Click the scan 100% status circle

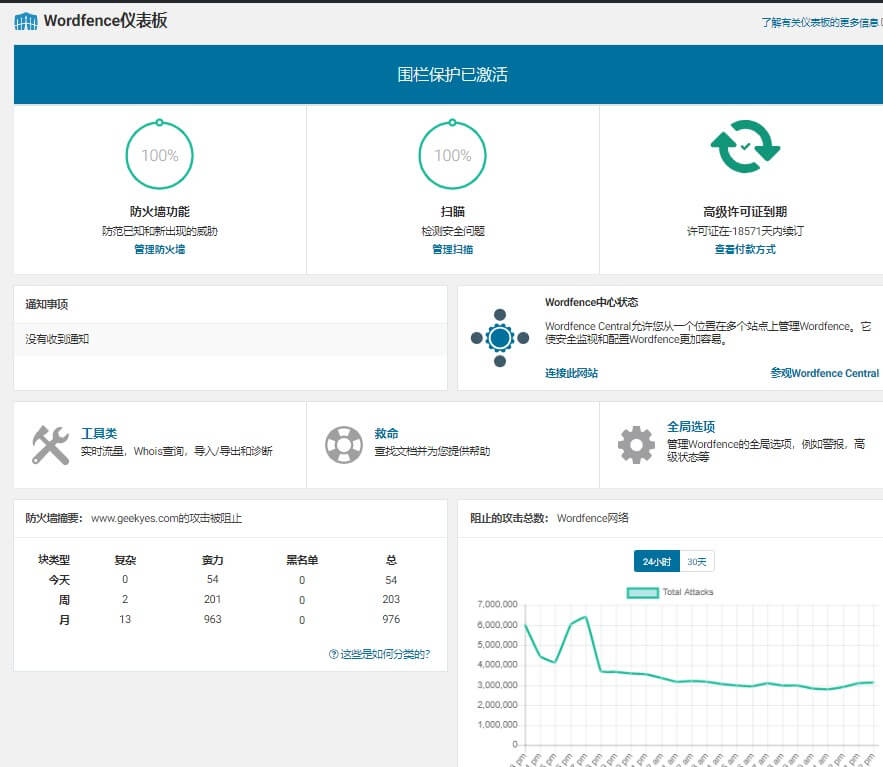452,155
